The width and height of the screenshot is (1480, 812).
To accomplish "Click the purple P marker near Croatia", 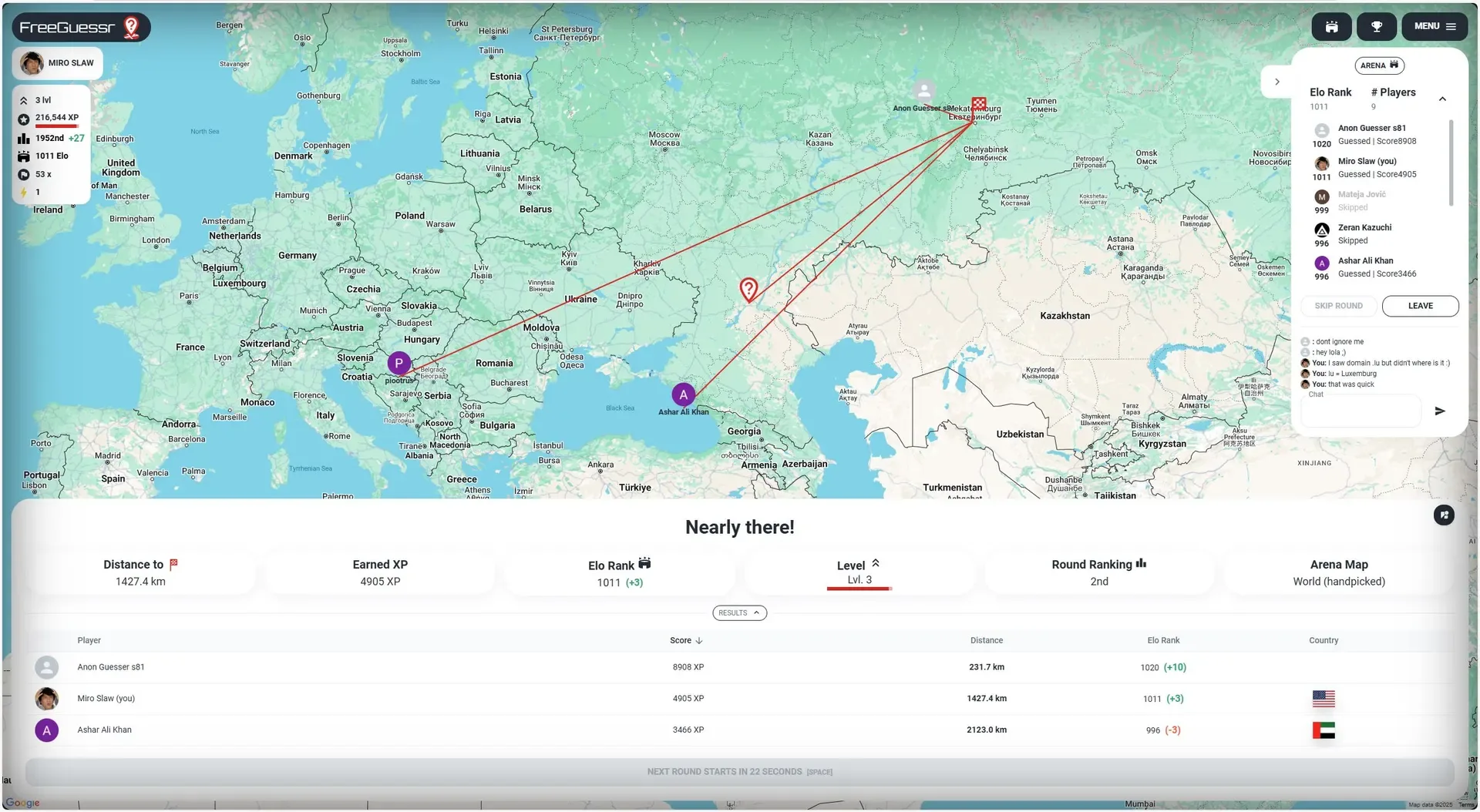I will [399, 363].
